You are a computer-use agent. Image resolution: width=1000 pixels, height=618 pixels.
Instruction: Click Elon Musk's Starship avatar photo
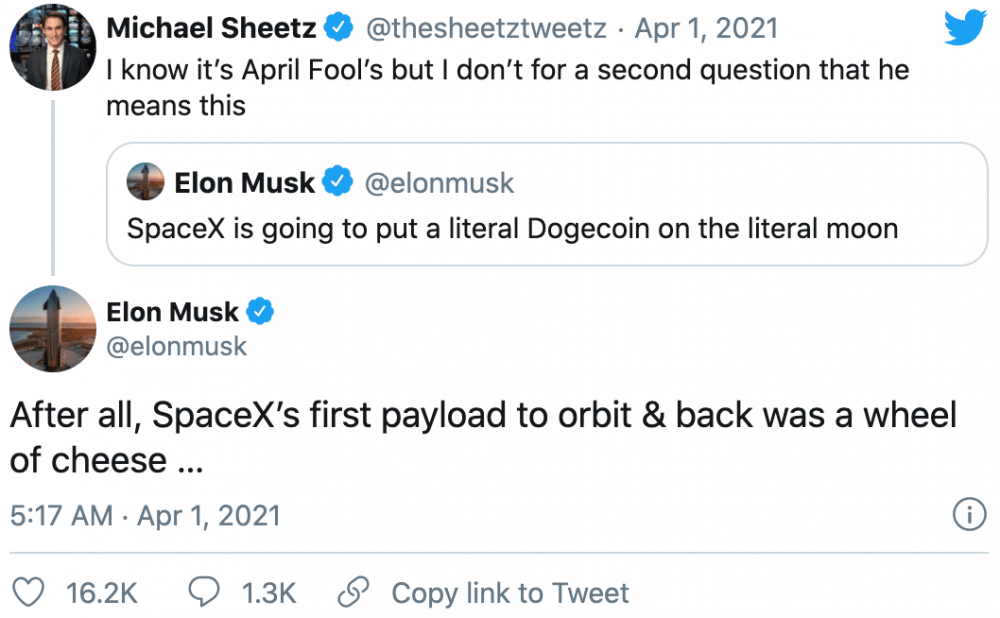[x=52, y=329]
